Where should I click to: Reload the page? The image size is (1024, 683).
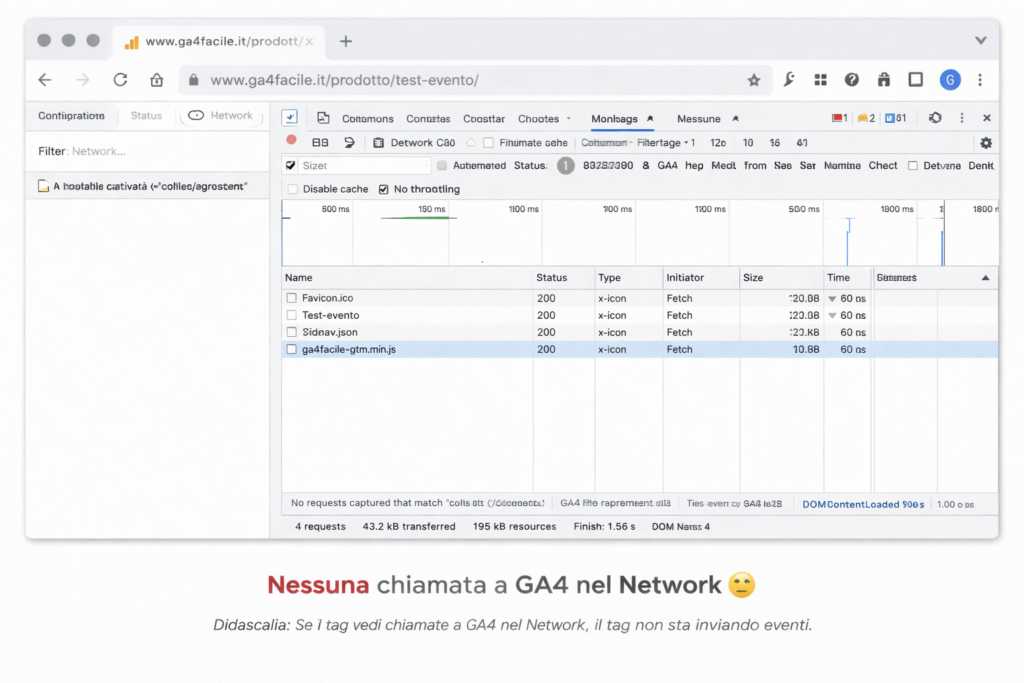[120, 80]
